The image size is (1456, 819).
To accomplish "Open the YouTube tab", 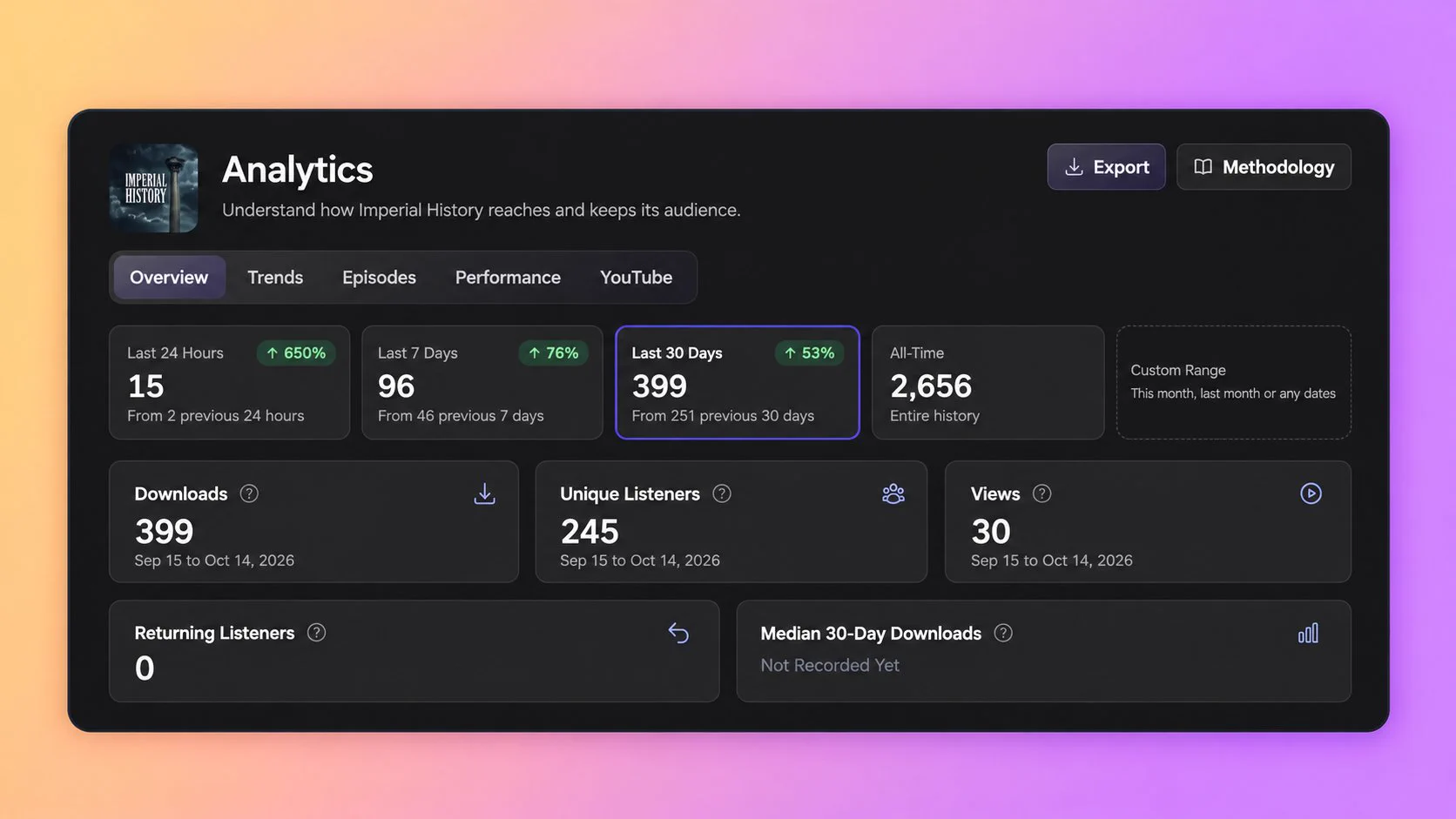I will [x=636, y=278].
